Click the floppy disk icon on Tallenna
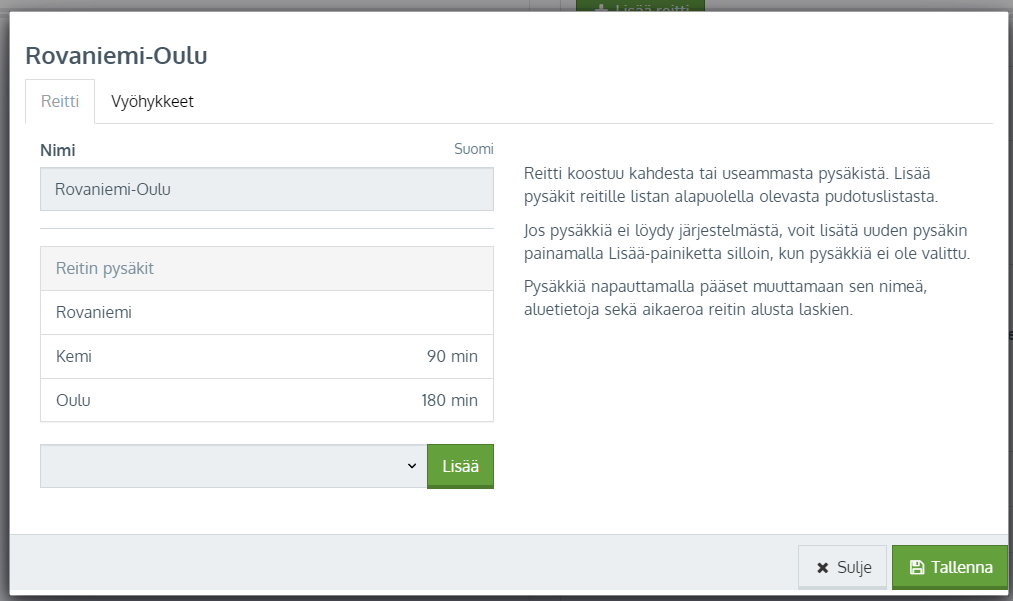Viewport: 1013px width, 601px height. 916,567
